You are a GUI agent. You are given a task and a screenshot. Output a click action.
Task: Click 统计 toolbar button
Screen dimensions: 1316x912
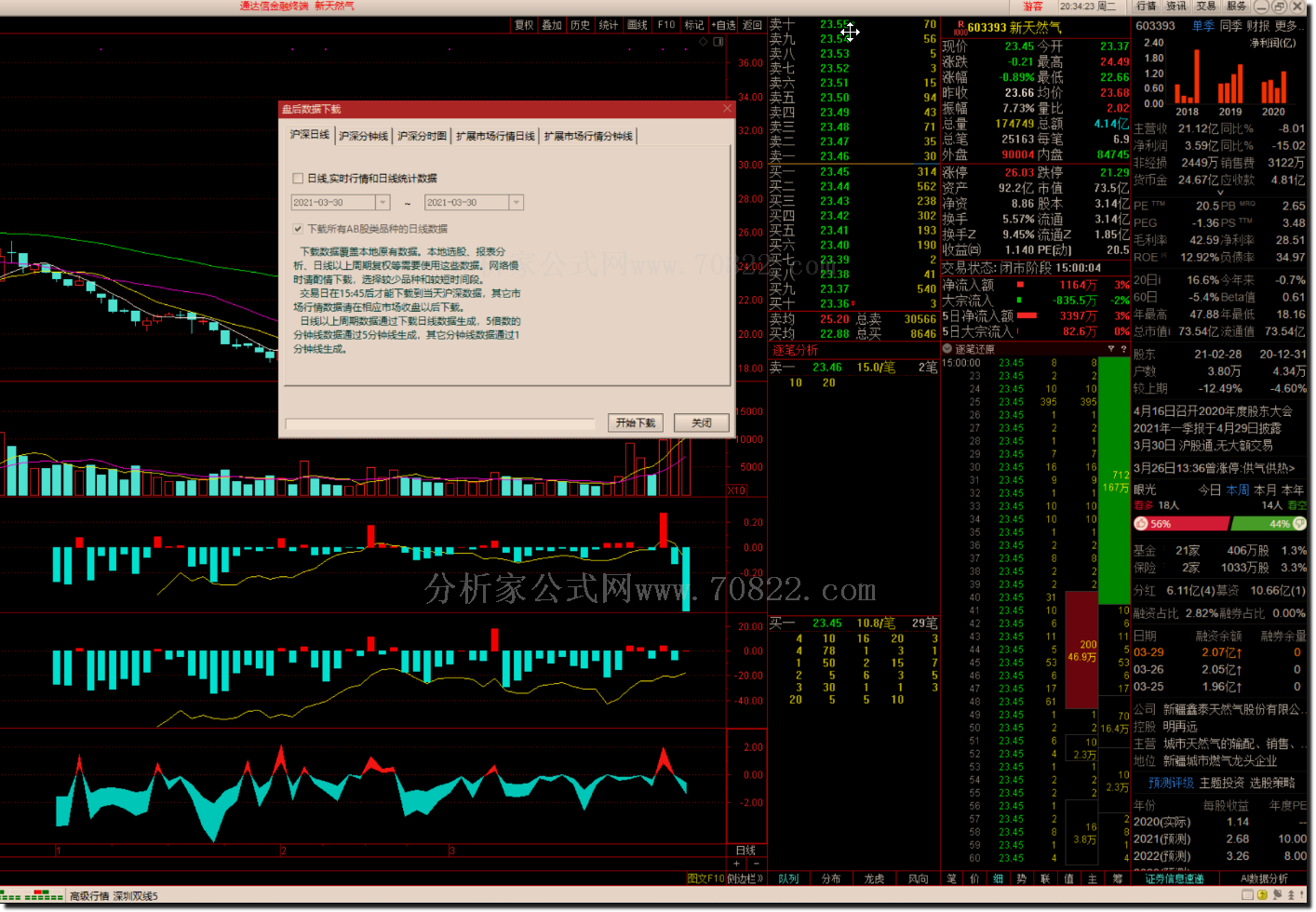point(609,25)
